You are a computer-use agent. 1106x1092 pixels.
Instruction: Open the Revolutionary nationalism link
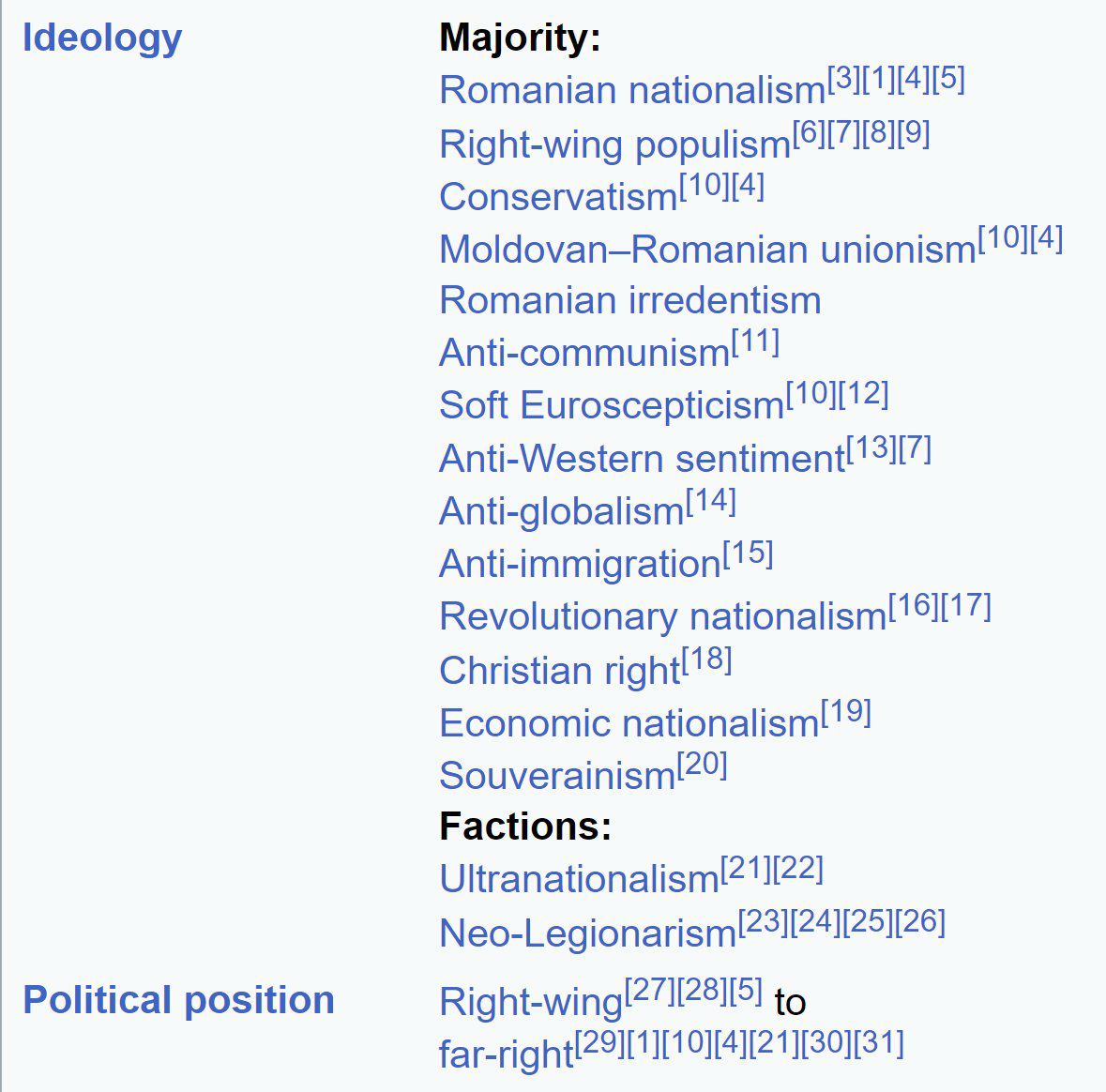[x=662, y=617]
